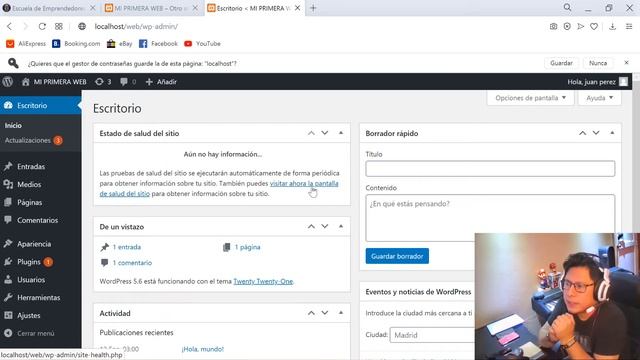Viewport: 640px width, 360px height.
Task: Open the 1 entrada link
Action: point(127,247)
